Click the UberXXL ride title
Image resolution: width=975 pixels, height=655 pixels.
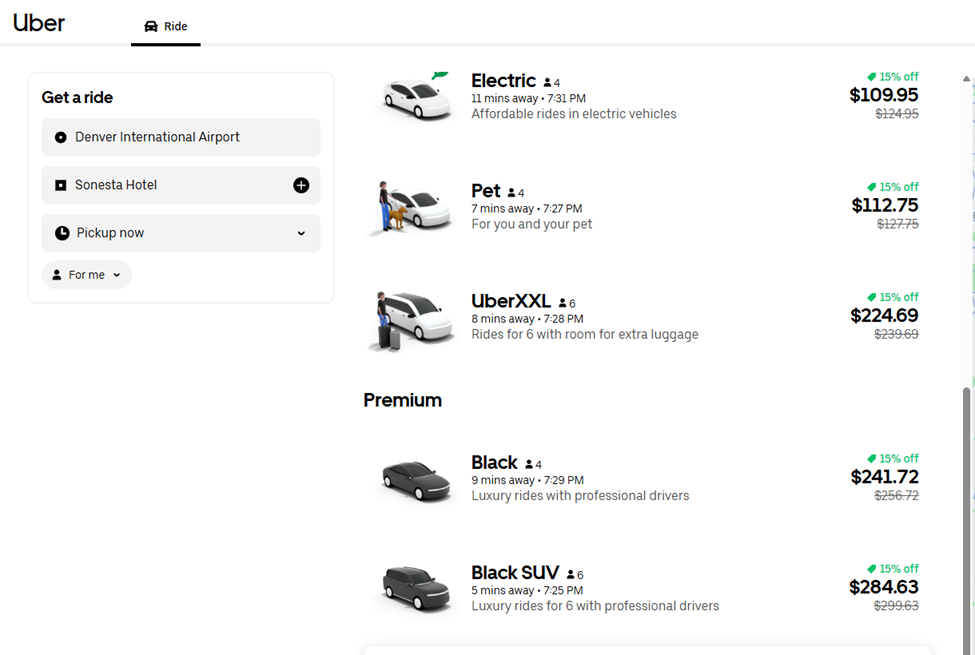tap(510, 301)
